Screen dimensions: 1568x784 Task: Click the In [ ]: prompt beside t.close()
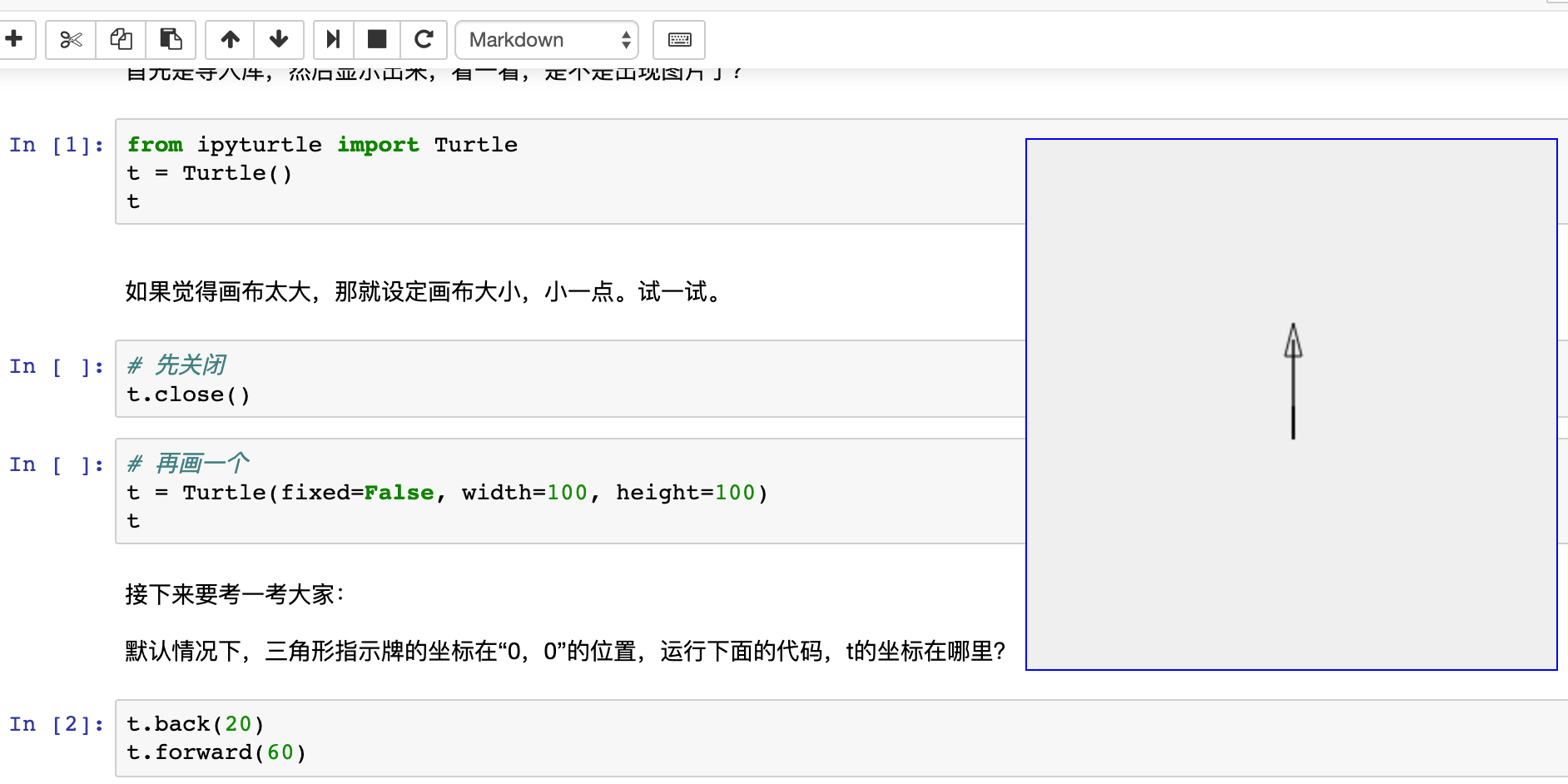click(x=57, y=366)
